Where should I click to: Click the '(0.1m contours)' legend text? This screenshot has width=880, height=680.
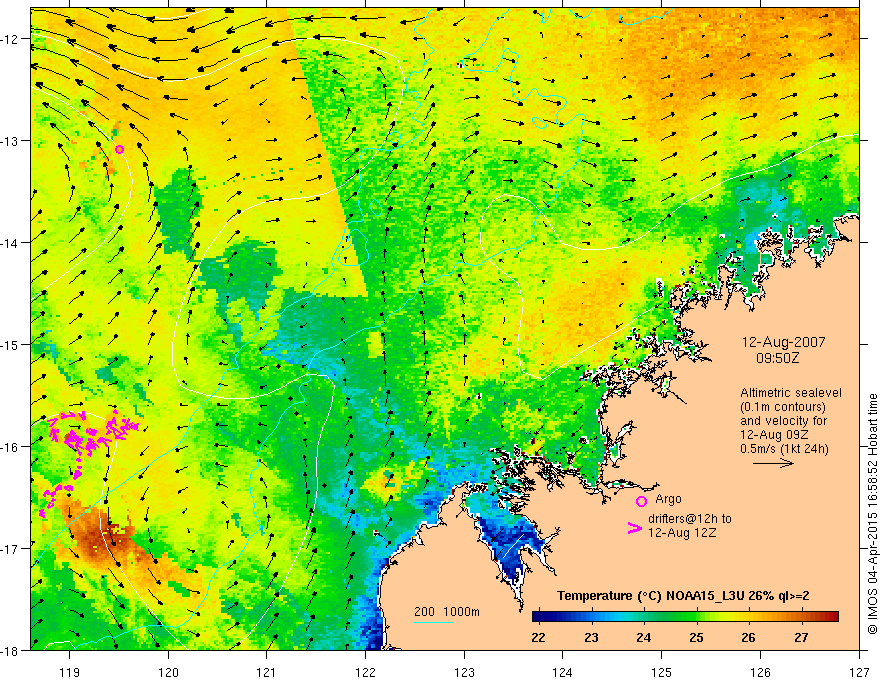[783, 407]
